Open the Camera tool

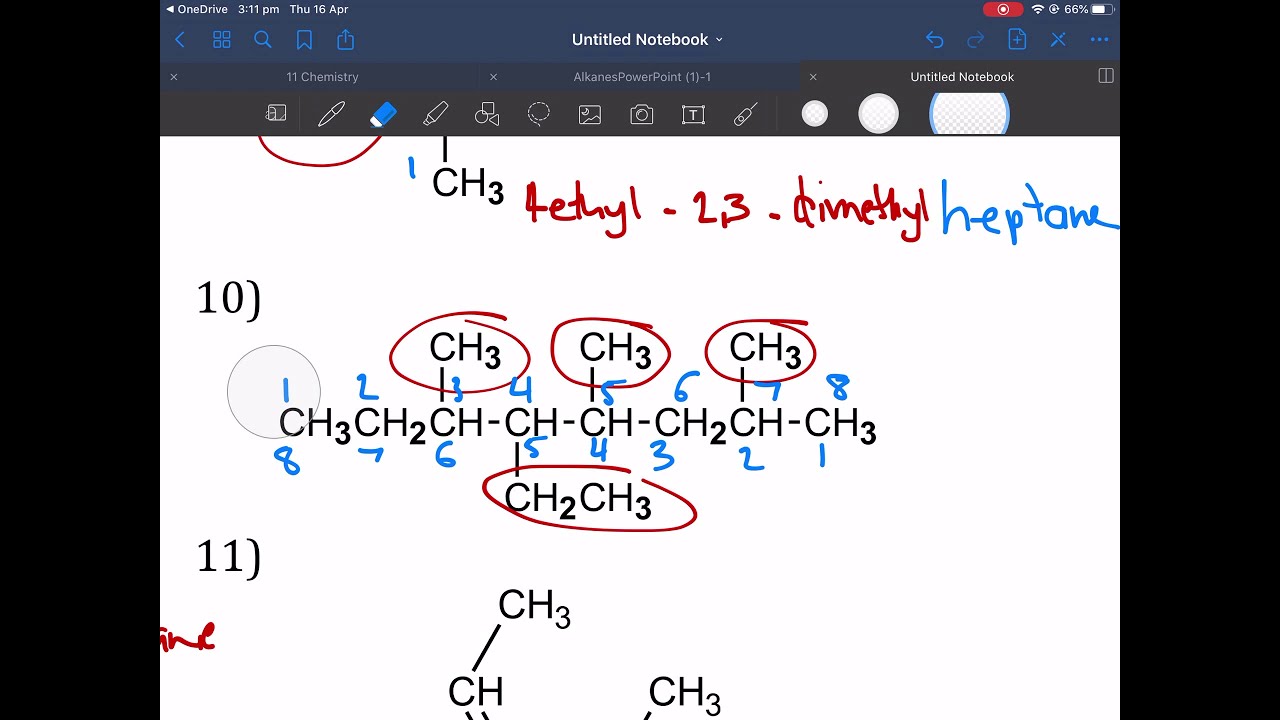pos(642,115)
